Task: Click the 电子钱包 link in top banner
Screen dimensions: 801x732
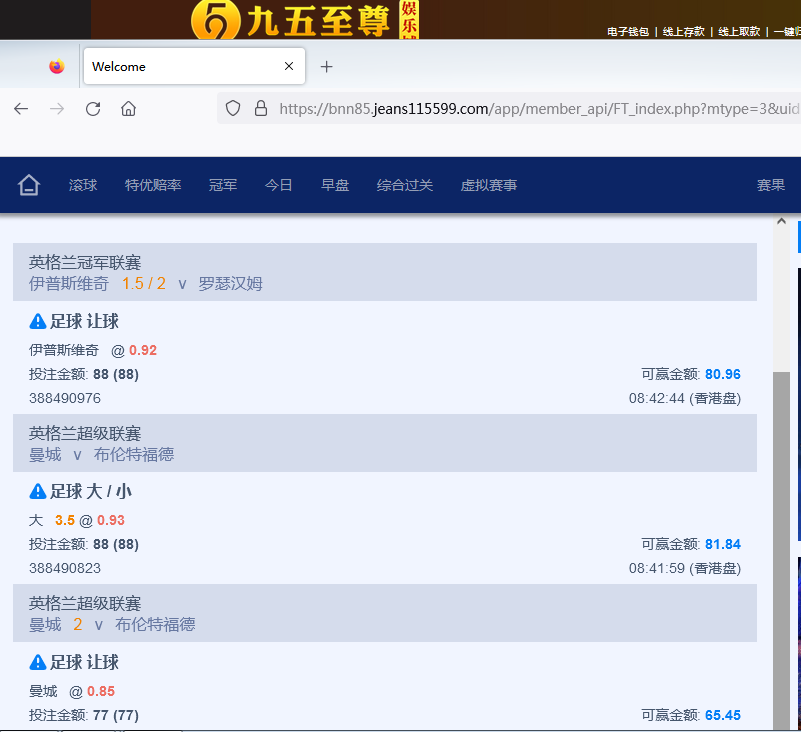Action: pyautogui.click(x=628, y=32)
